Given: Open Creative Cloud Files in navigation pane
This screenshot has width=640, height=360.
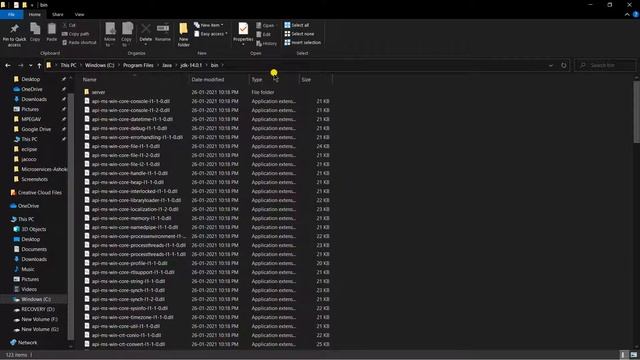Looking at the screenshot, I should (40, 192).
